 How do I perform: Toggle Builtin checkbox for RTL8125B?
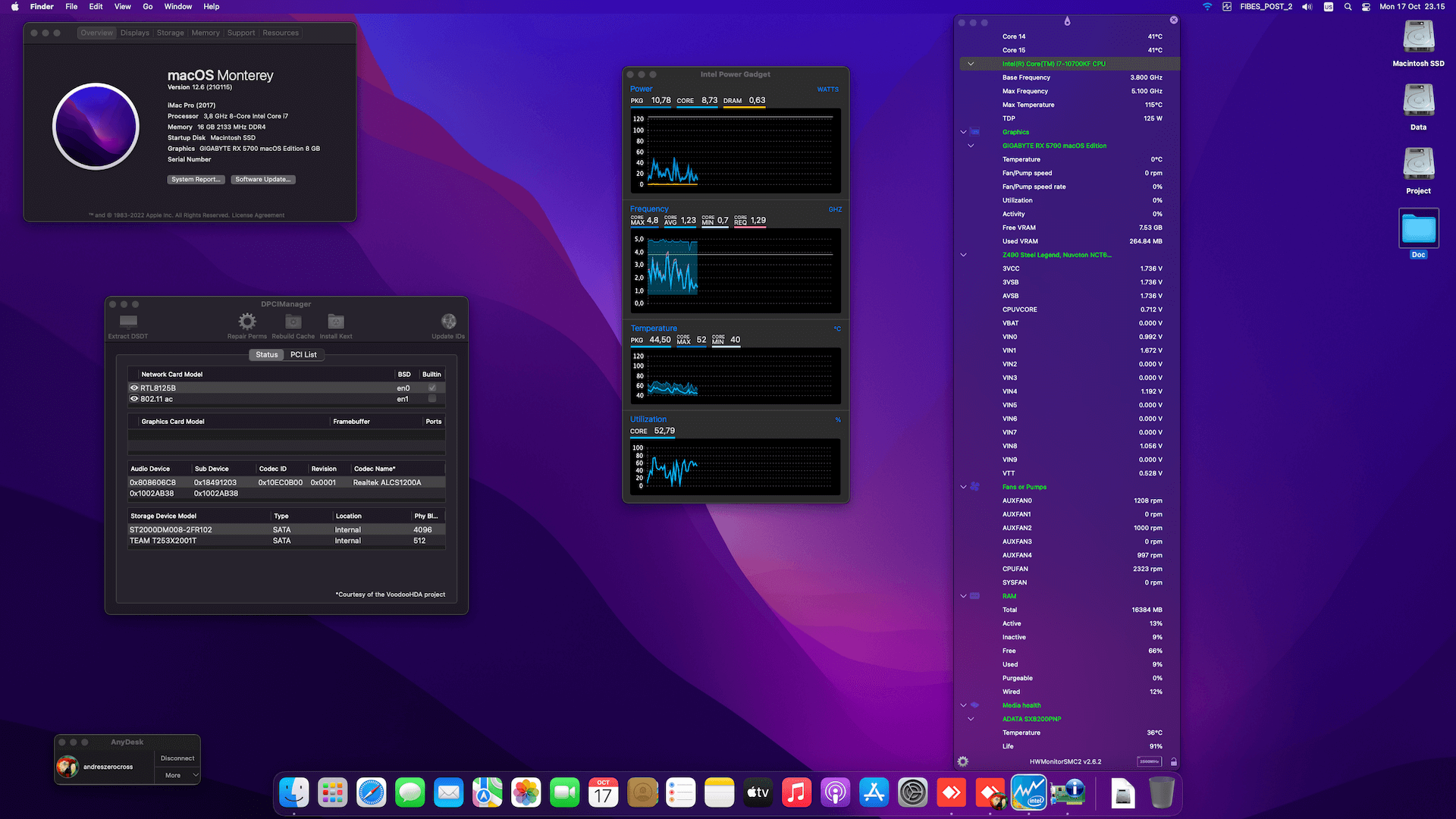click(x=432, y=388)
